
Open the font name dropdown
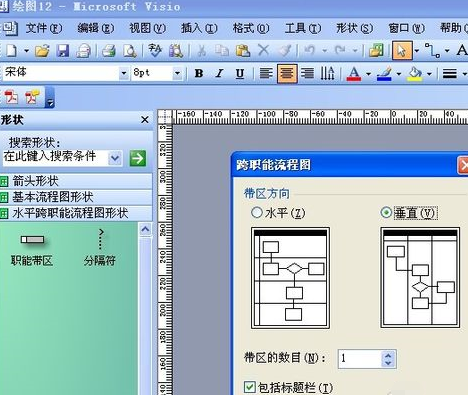pyautogui.click(x=124, y=73)
